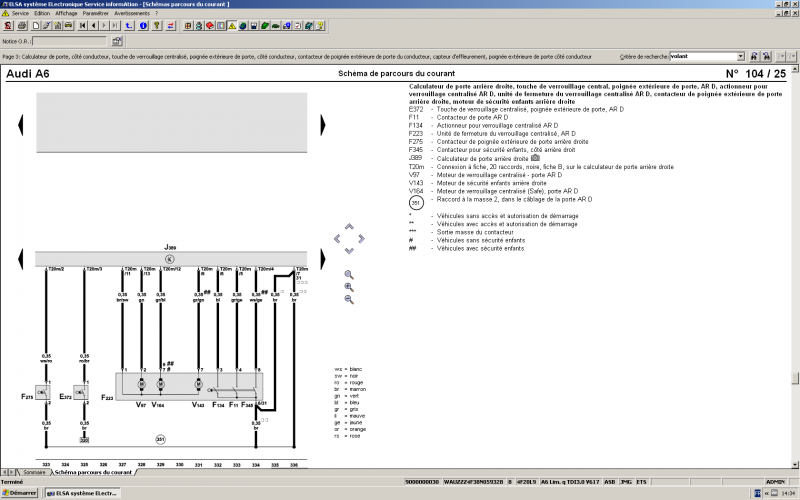Pan diagram right with the right chevron
800x500 pixels.
pyautogui.click(x=361, y=238)
